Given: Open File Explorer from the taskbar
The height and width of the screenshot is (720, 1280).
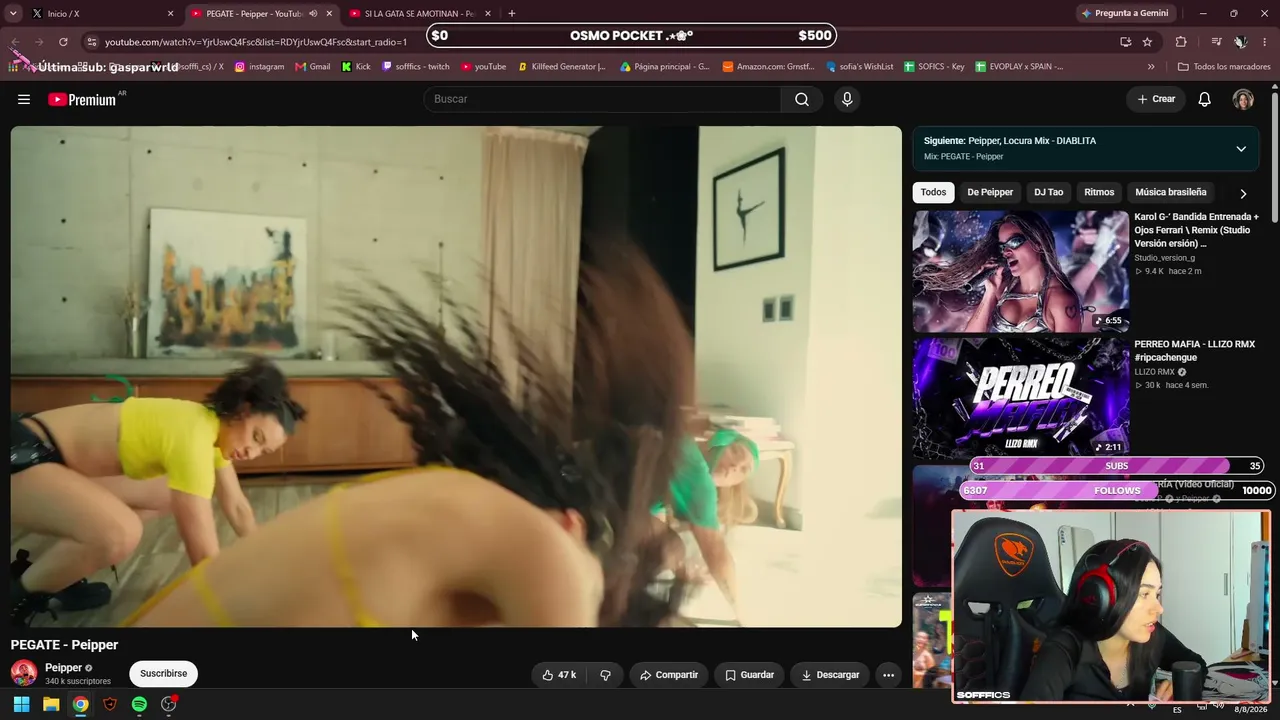Looking at the screenshot, I should coord(51,704).
